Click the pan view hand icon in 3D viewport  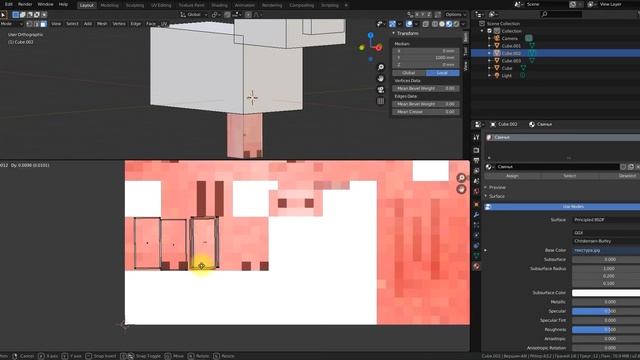click(380, 78)
